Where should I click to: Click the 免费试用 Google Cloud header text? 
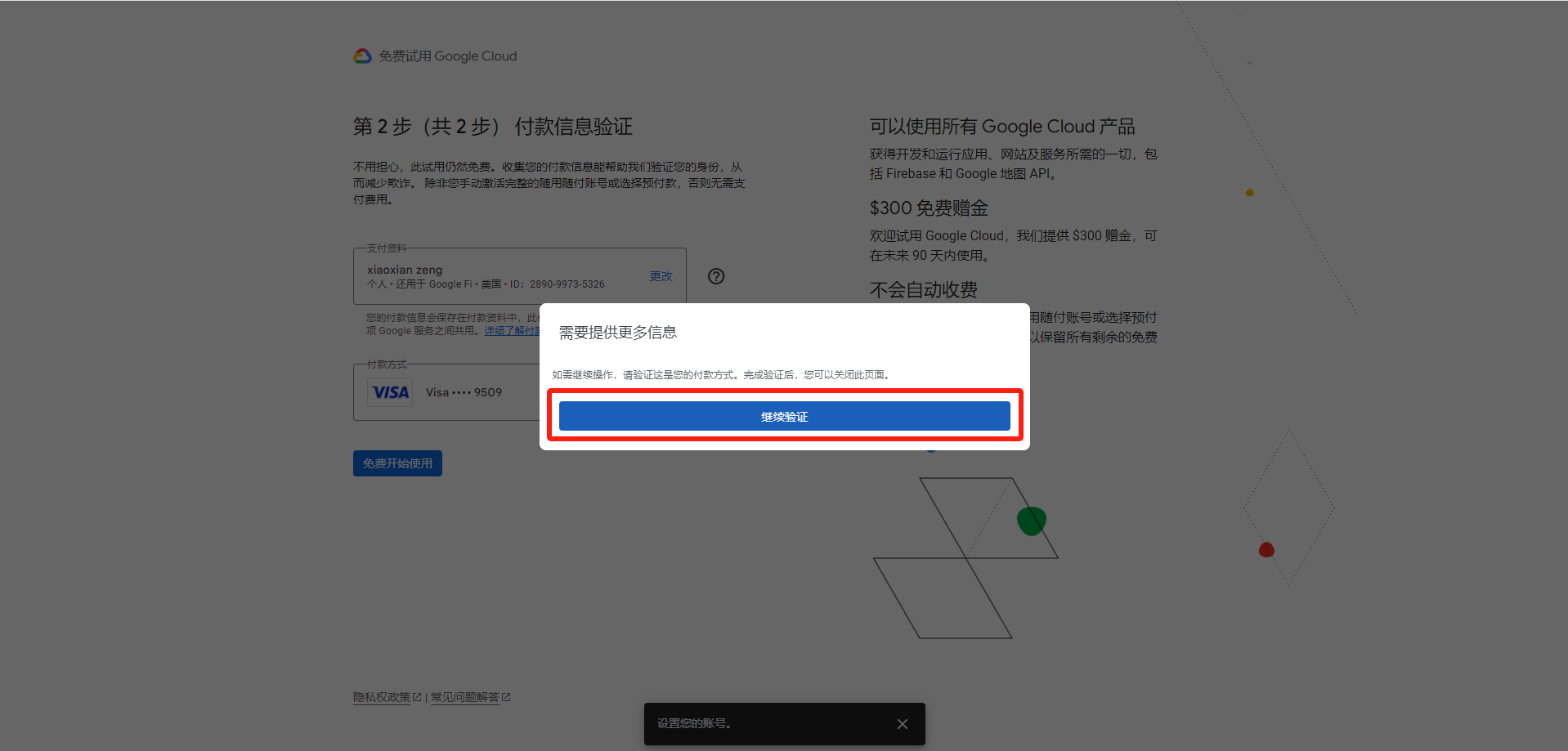click(448, 56)
